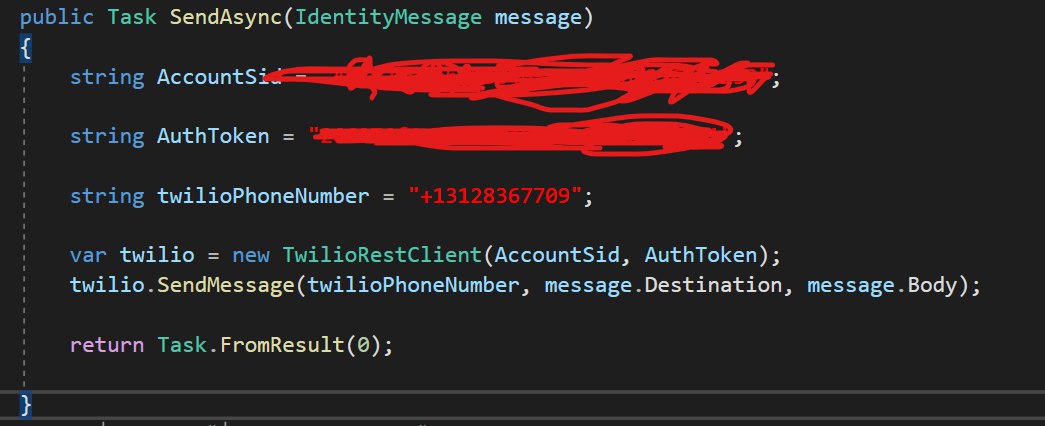Click the horizontal splitter bar below code

[522, 391]
